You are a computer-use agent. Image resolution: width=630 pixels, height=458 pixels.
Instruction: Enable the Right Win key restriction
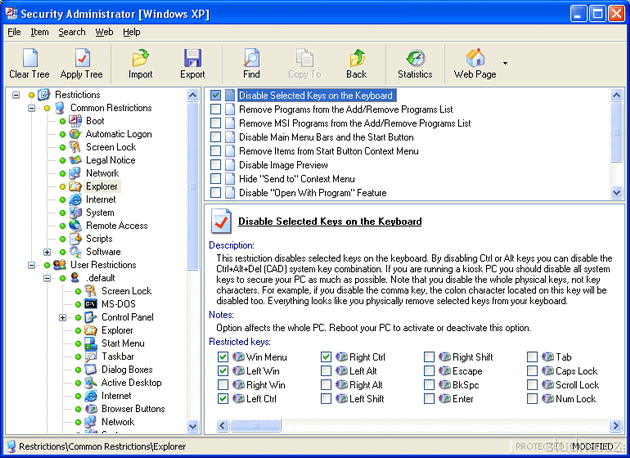[223, 384]
